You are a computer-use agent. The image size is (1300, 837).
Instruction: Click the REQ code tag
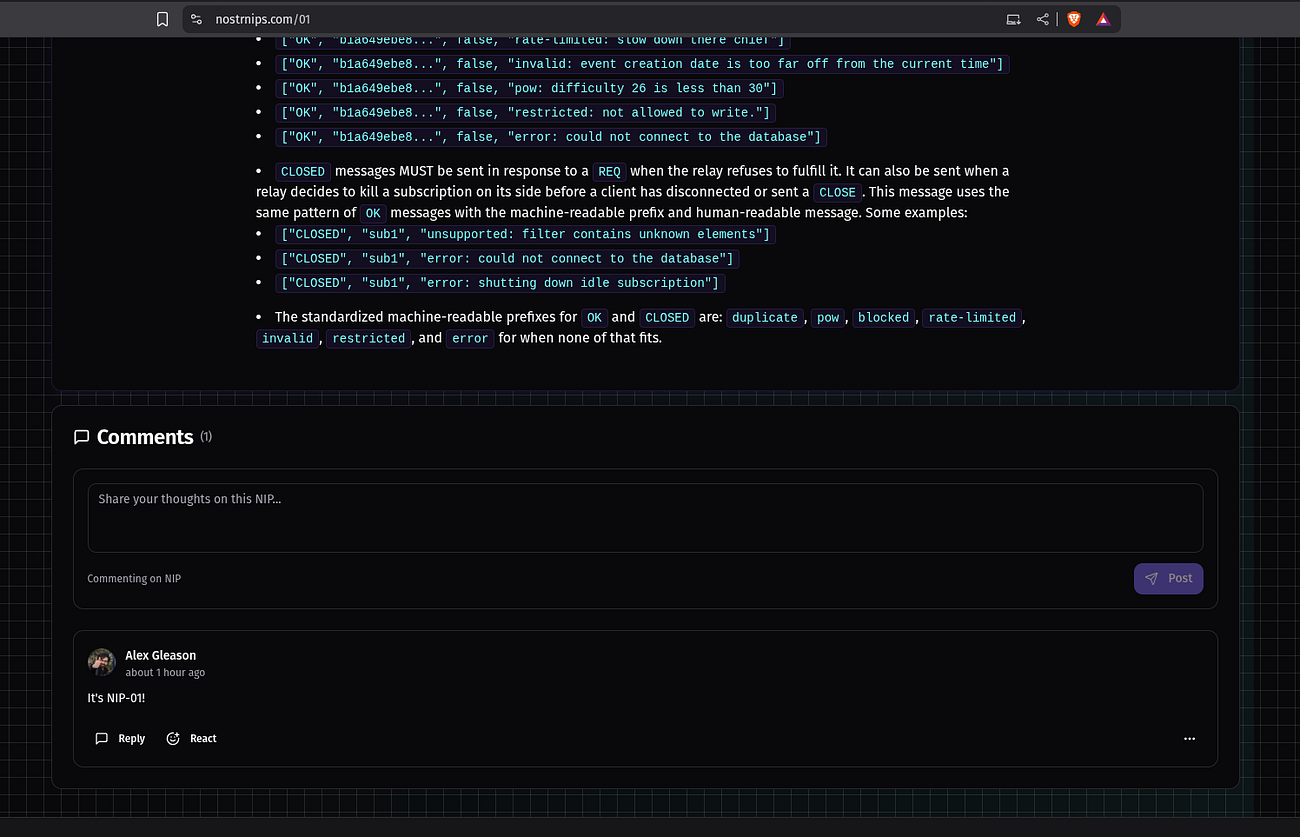click(x=609, y=171)
